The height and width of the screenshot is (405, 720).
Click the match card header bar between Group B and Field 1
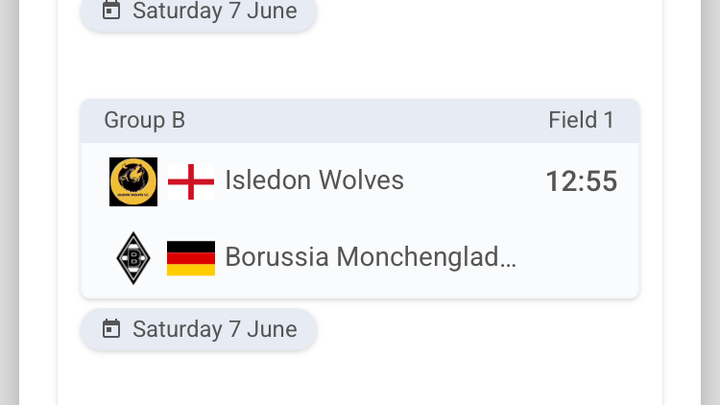coord(360,120)
